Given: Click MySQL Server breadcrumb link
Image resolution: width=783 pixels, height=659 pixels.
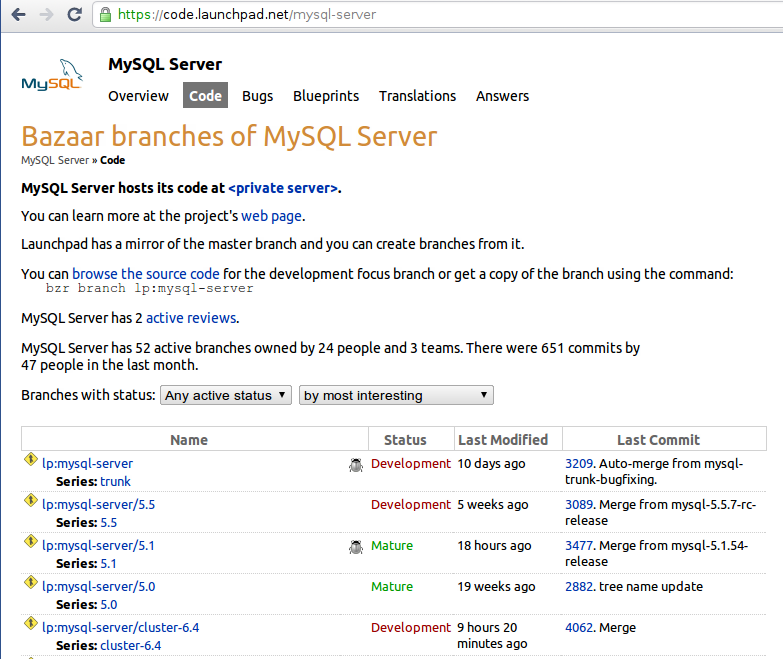Looking at the screenshot, I should click(55, 160).
